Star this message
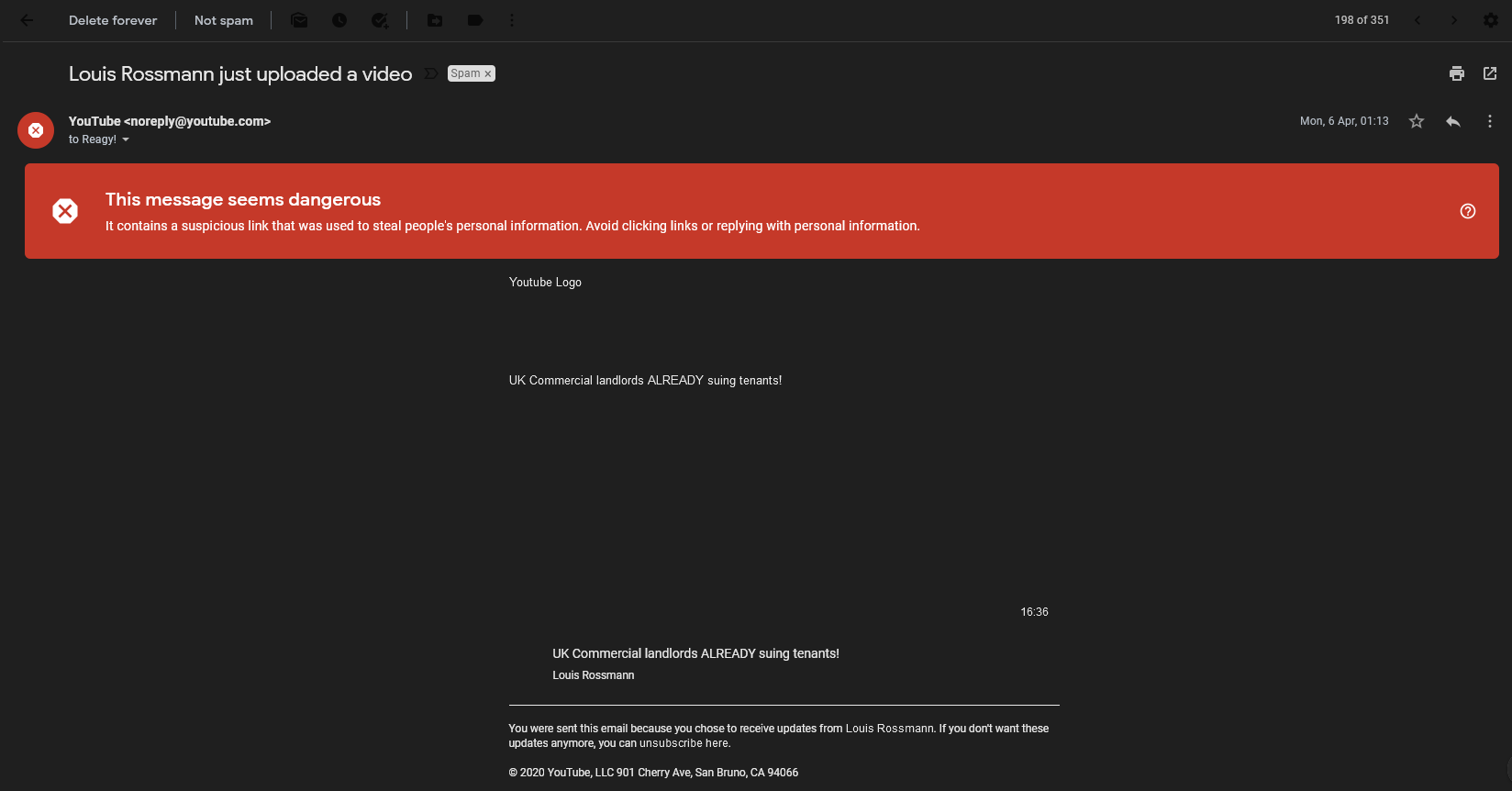Viewport: 1512px width, 791px height. (1417, 121)
